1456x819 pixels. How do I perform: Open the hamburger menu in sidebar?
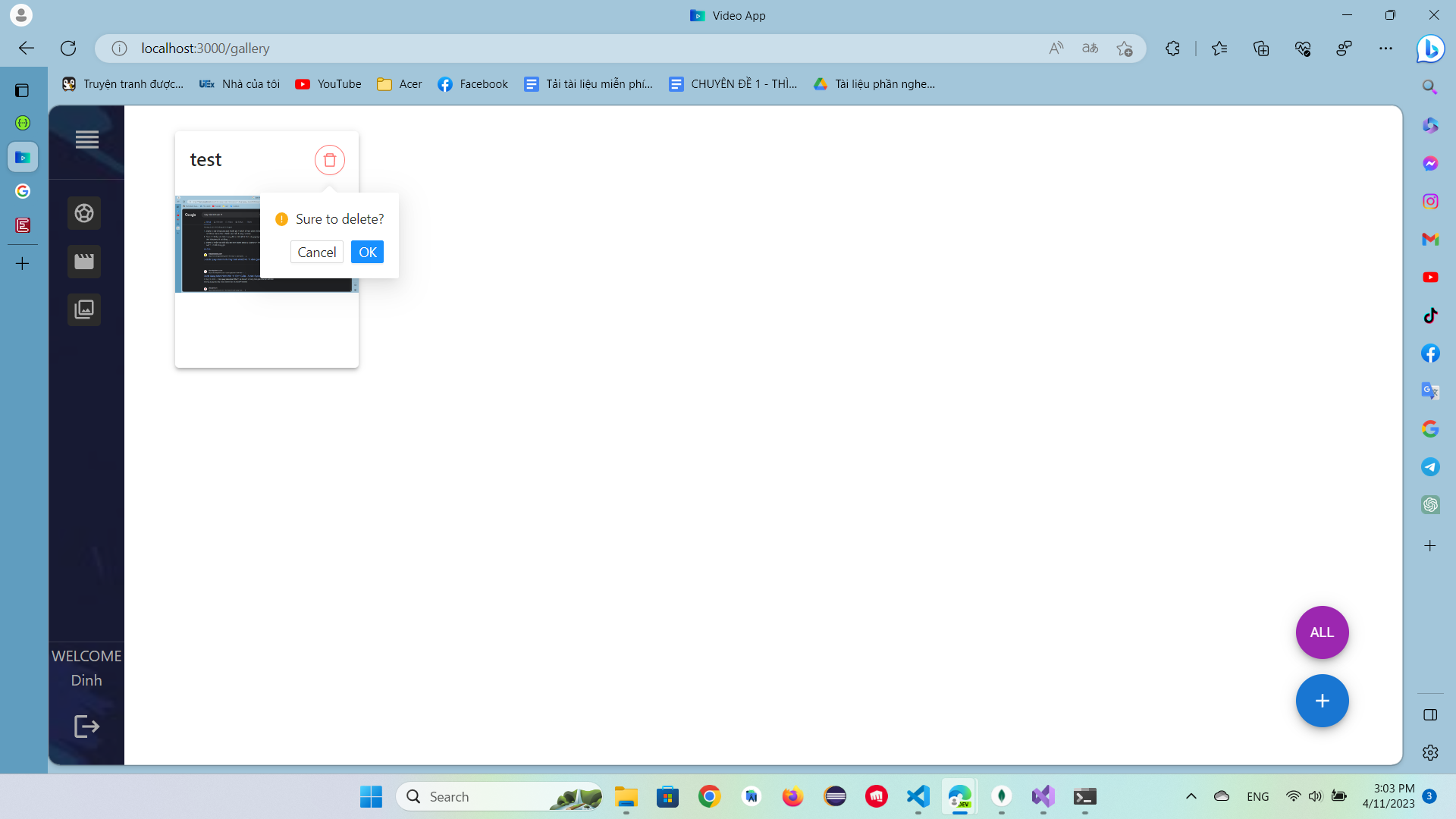pos(86,140)
